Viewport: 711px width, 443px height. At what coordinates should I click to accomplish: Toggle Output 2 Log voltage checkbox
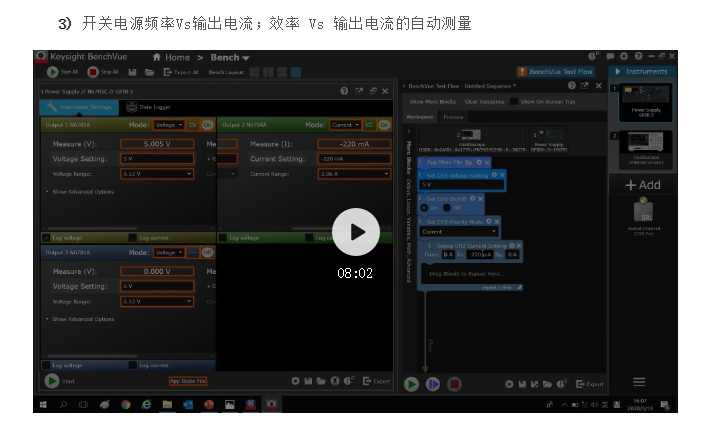point(223,238)
